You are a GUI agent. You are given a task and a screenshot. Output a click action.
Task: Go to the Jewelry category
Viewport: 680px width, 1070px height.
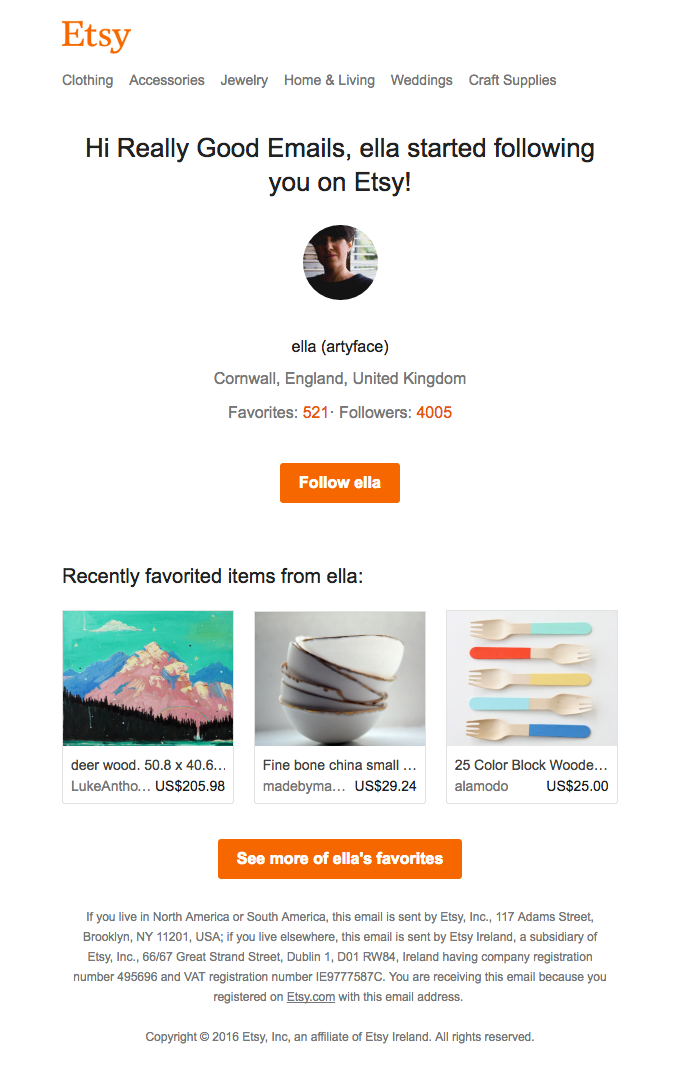tap(244, 80)
